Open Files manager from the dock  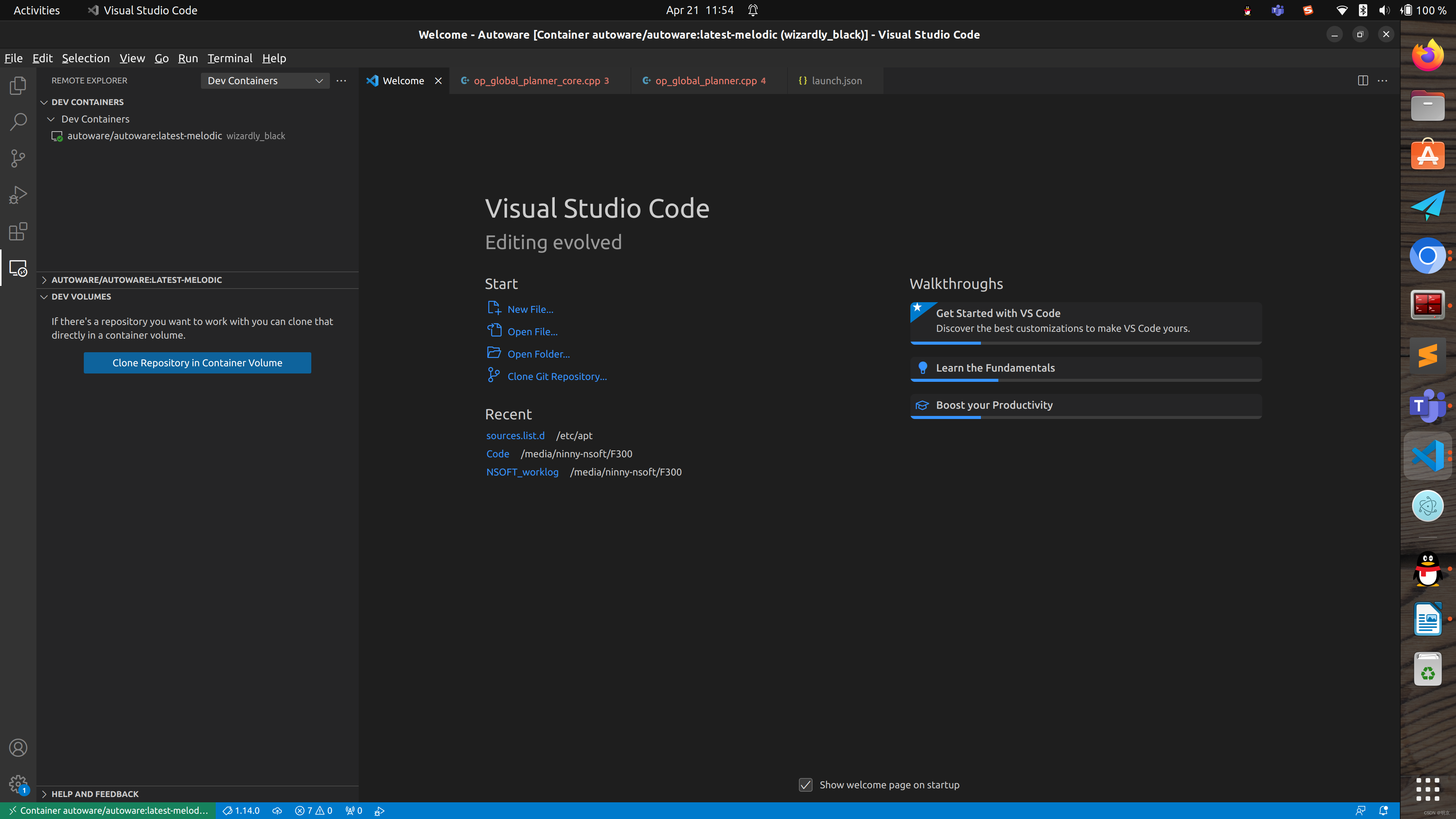pos(1428,106)
